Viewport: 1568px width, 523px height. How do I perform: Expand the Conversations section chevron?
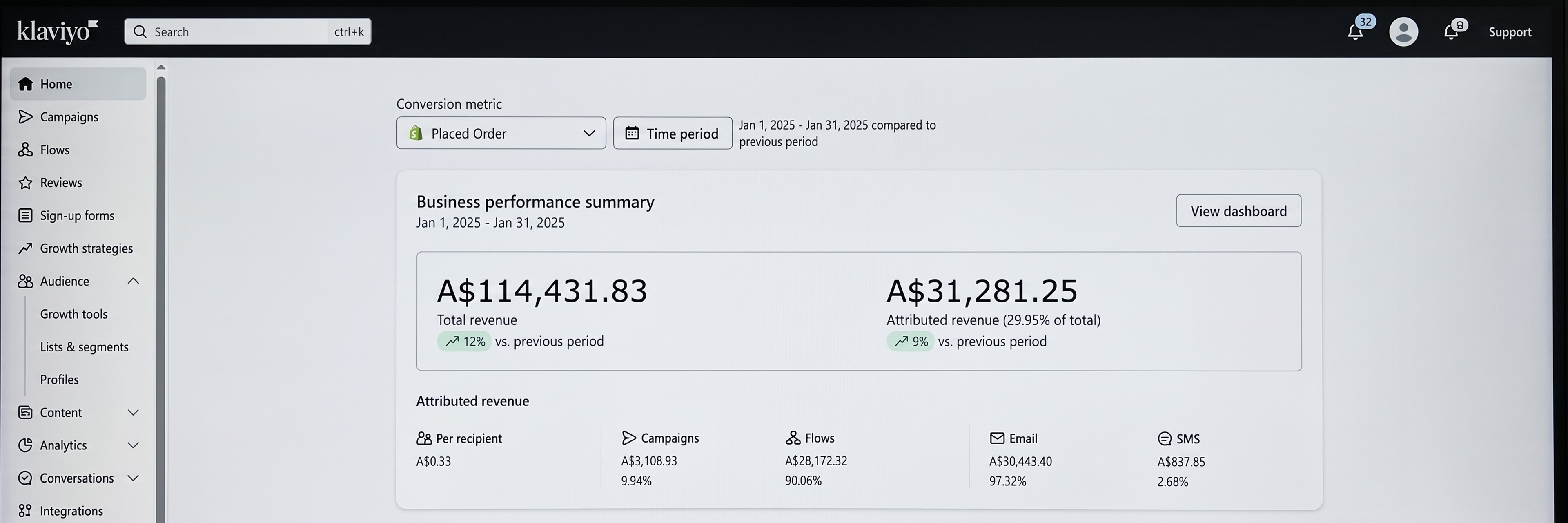pos(133,478)
